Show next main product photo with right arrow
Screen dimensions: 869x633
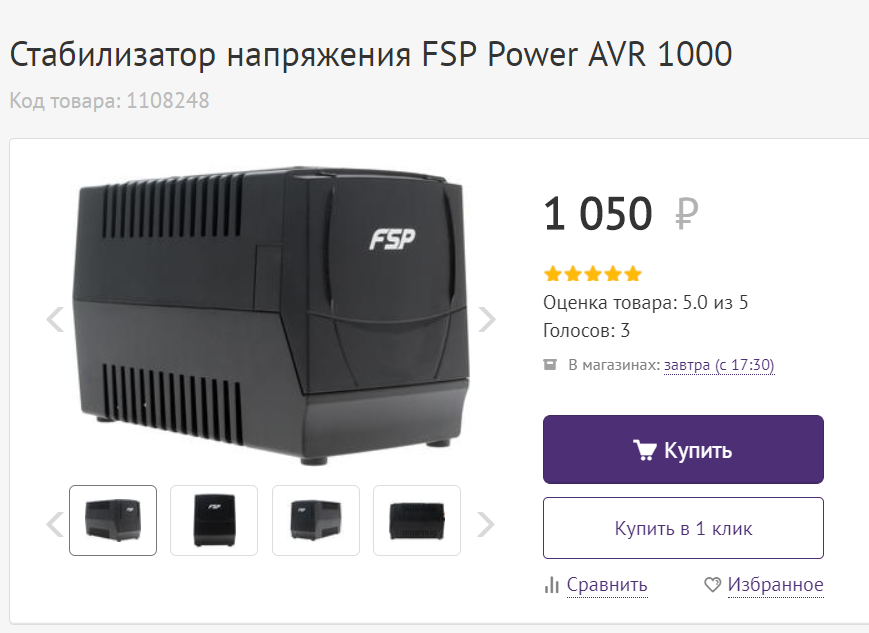[487, 319]
